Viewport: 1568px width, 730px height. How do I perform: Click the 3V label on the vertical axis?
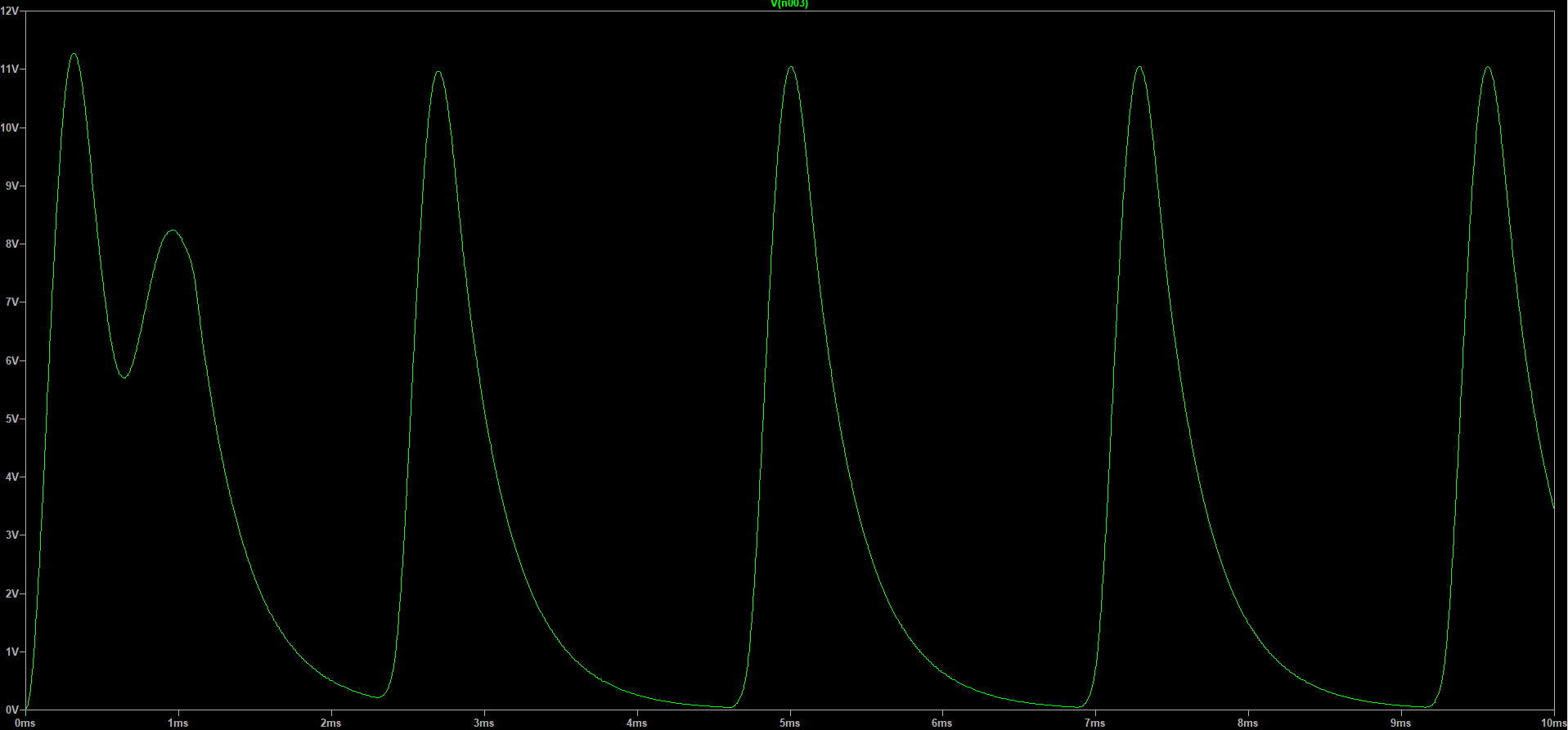pyautogui.click(x=11, y=535)
